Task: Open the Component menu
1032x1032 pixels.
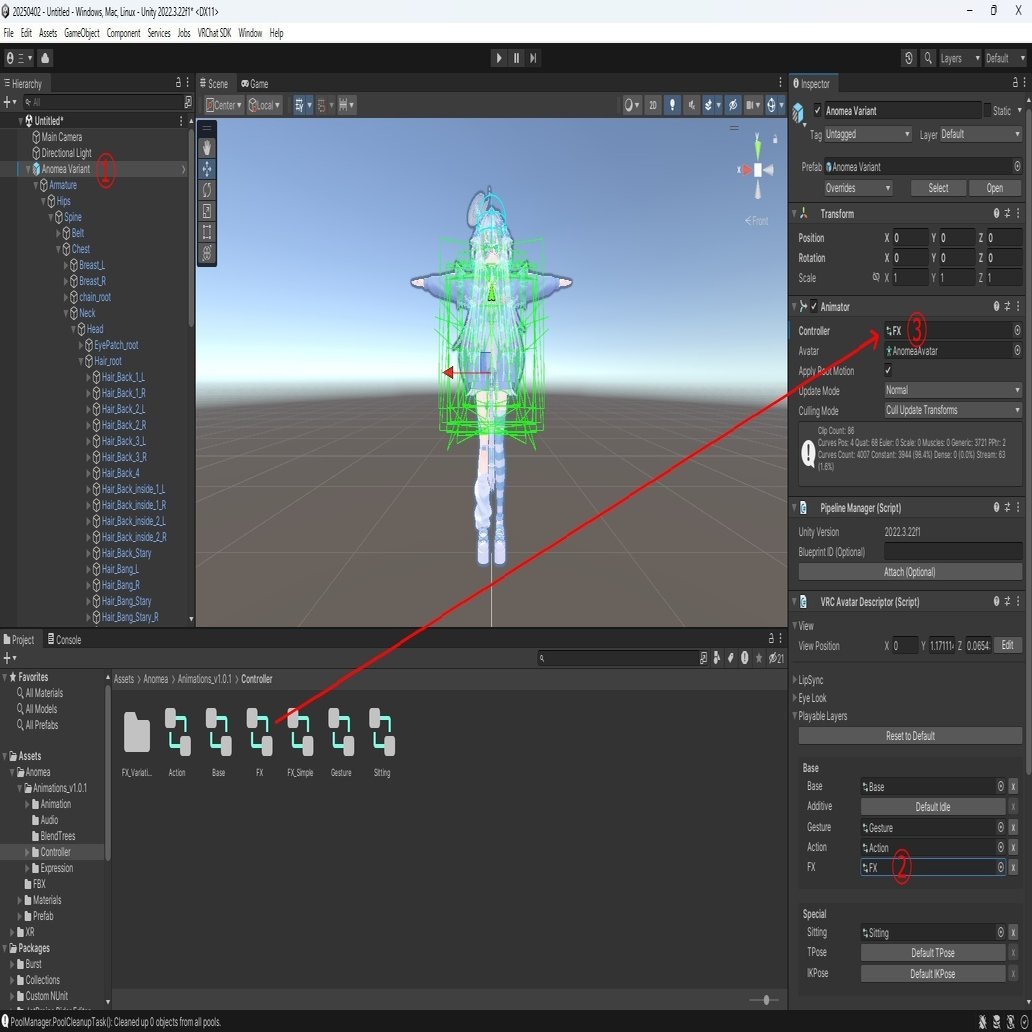Action: tap(123, 33)
